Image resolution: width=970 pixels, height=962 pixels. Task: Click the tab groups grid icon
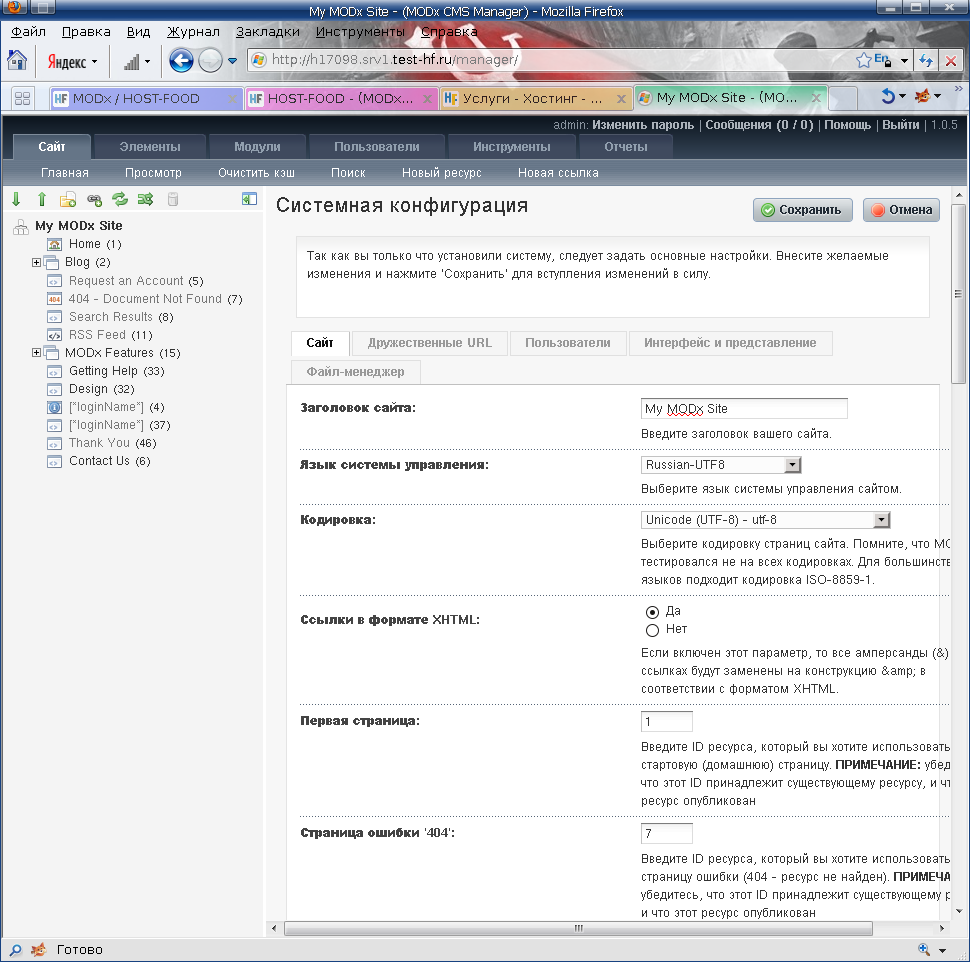tap(22, 98)
